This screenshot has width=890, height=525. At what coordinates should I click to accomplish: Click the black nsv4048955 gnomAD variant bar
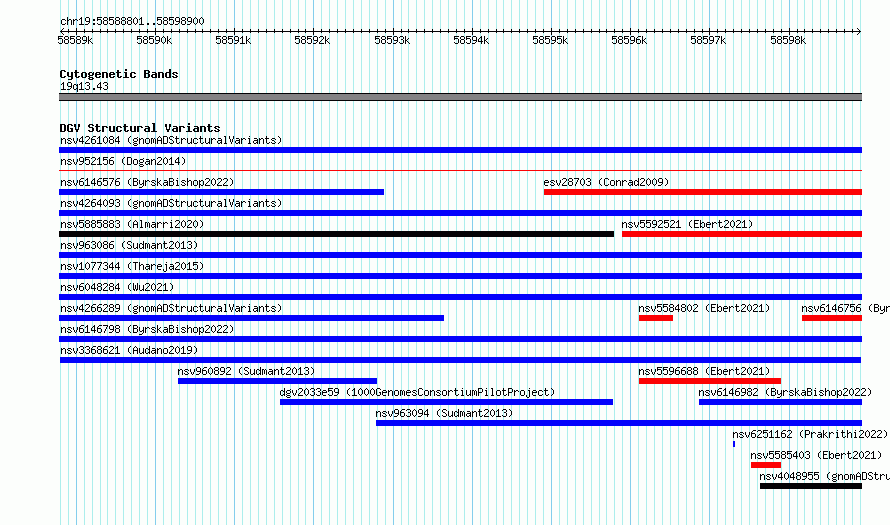click(x=811, y=486)
